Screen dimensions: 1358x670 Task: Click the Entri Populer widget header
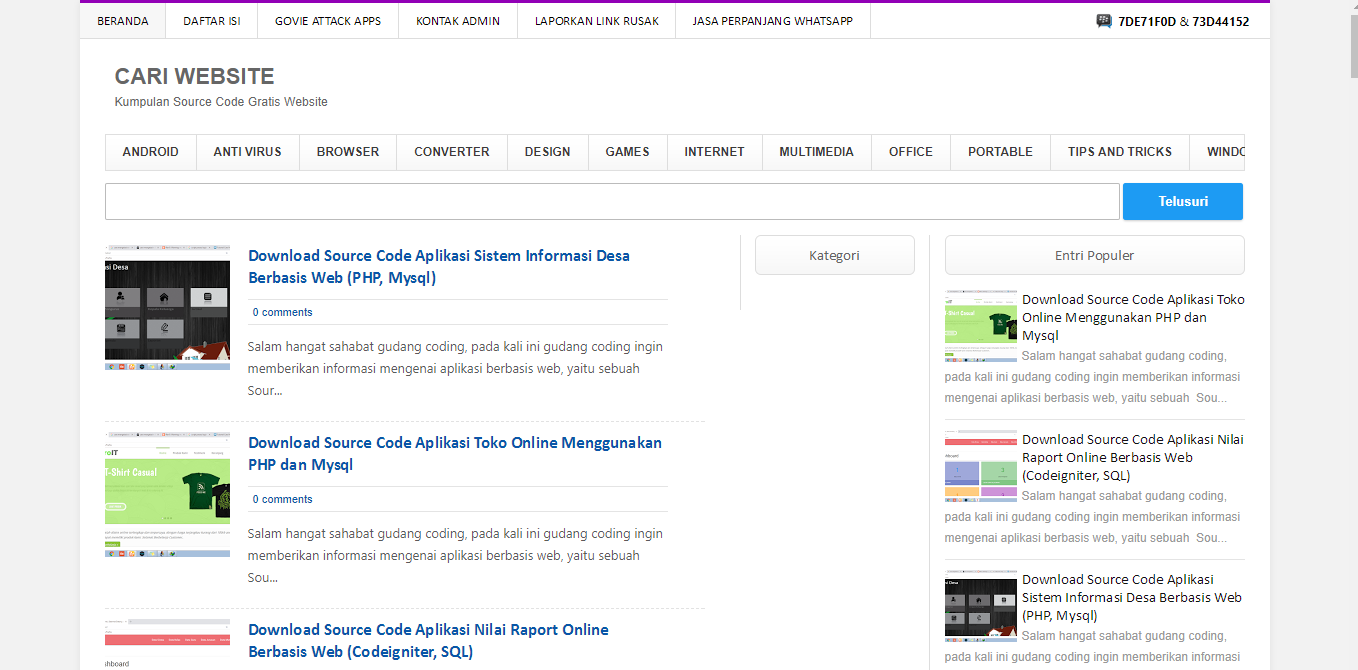(1095, 255)
